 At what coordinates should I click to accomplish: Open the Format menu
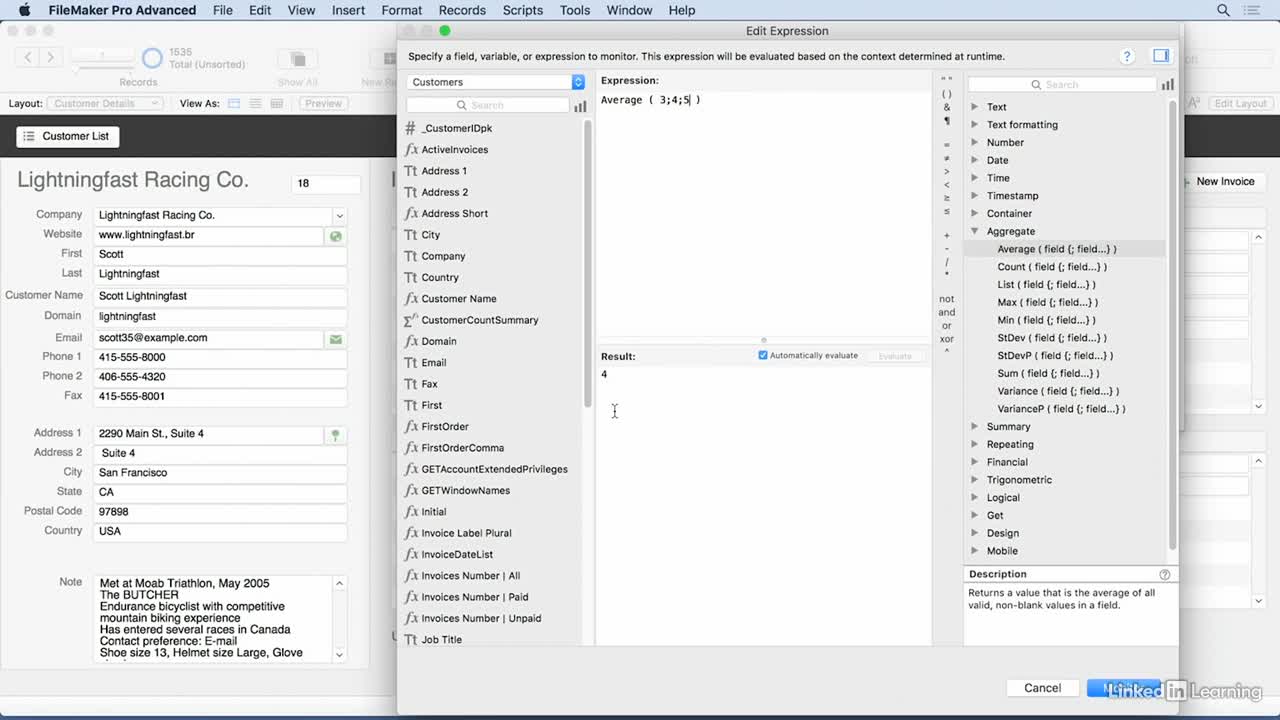401,10
